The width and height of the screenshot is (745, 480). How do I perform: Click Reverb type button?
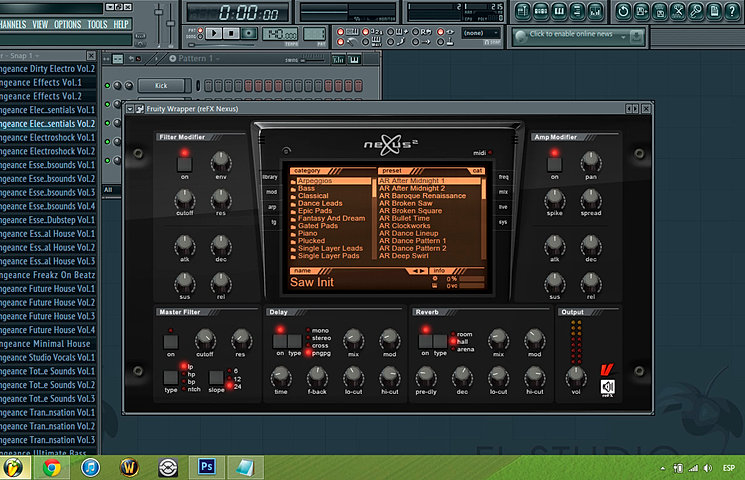(440, 341)
